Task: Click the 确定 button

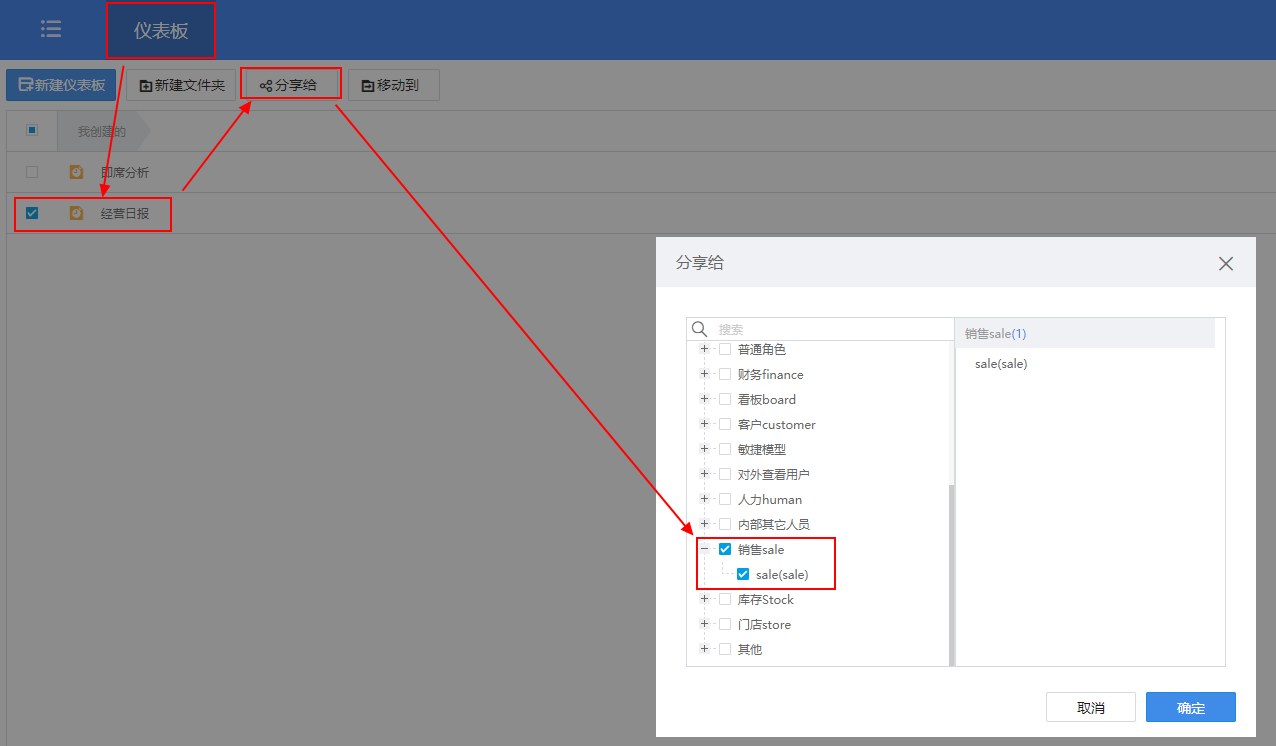Action: [x=1191, y=707]
